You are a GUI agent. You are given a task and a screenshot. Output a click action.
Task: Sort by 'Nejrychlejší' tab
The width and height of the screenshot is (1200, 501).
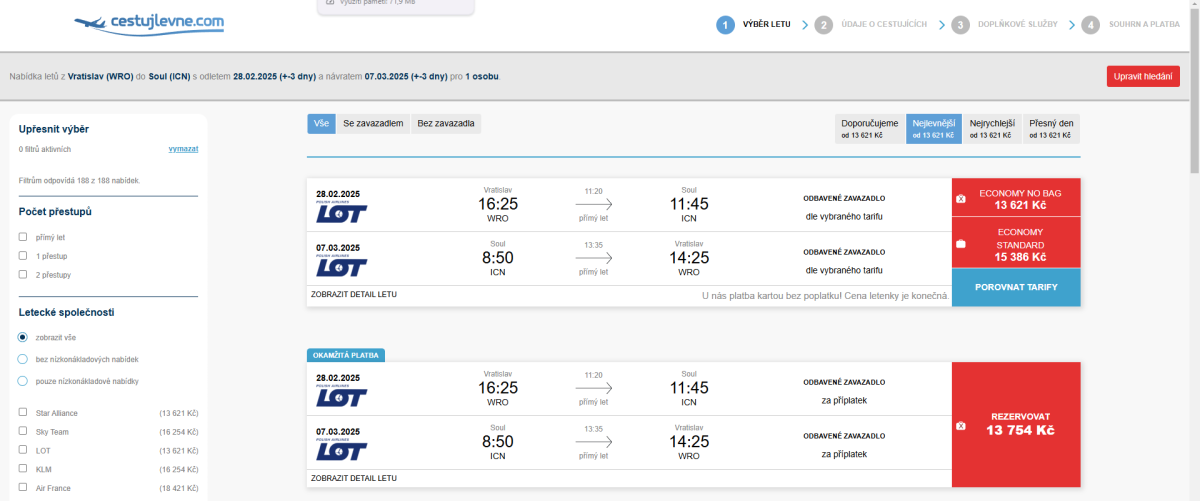point(990,128)
